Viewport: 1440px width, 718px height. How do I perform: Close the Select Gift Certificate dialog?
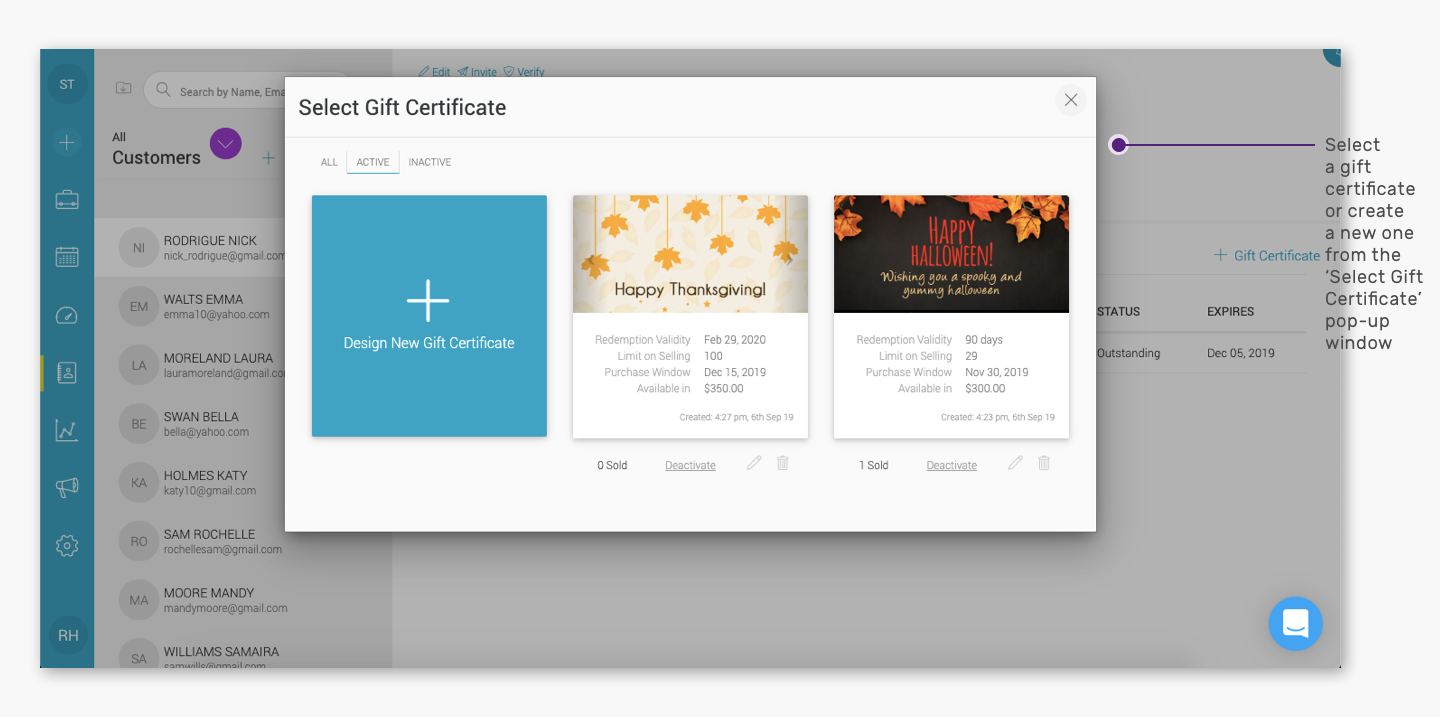tap(1071, 100)
